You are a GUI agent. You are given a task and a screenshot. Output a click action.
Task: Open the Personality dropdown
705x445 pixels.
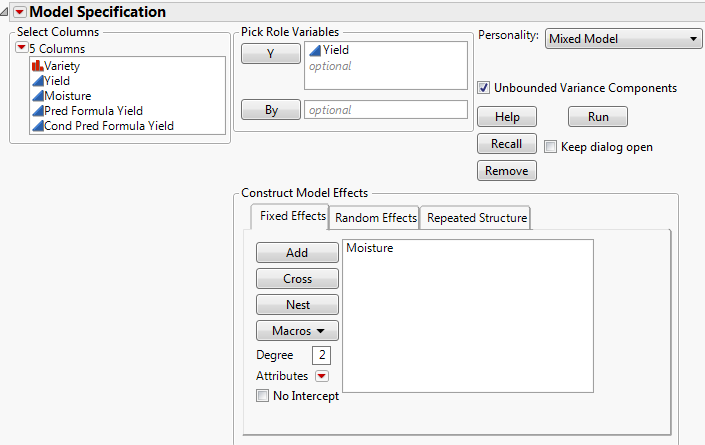click(x=623, y=39)
